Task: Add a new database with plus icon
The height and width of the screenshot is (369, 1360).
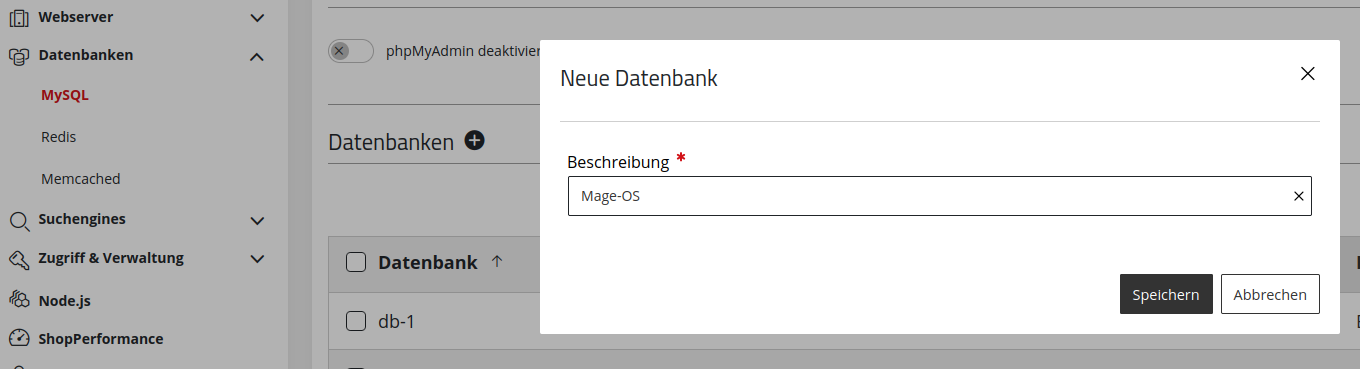Action: [474, 141]
